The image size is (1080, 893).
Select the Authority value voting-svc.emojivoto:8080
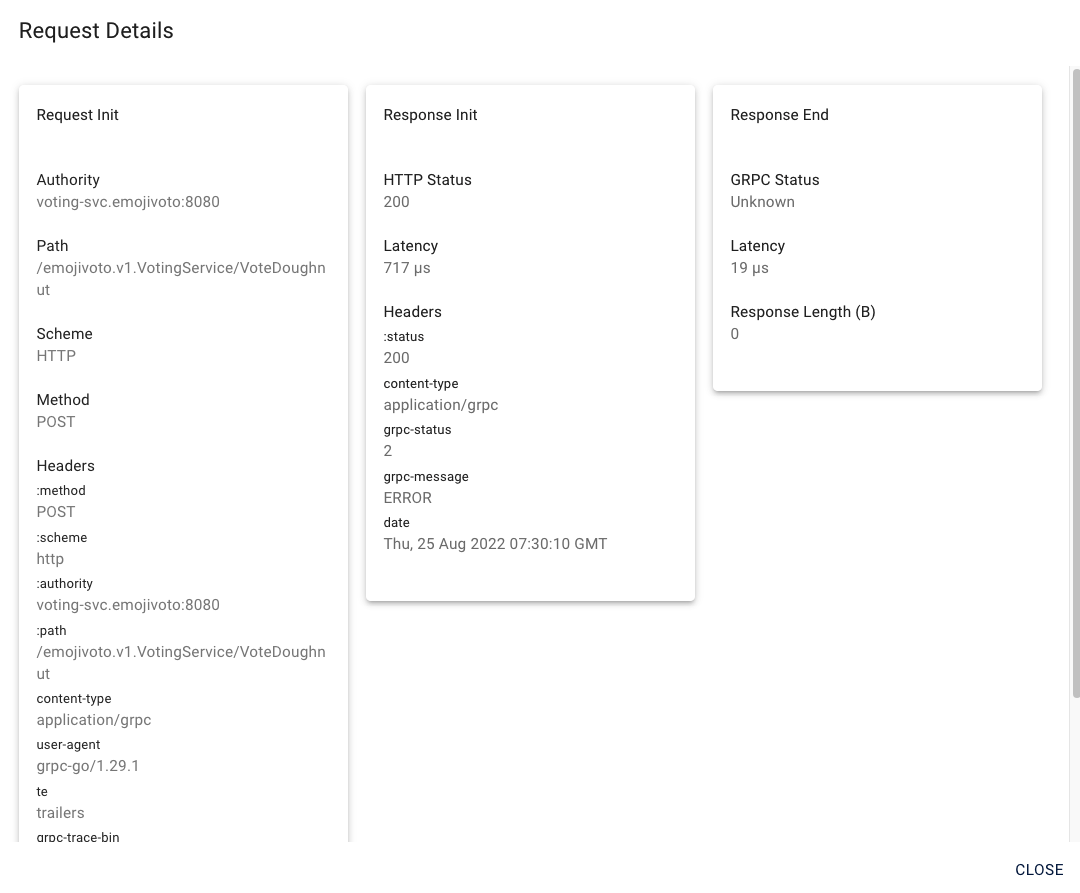click(x=128, y=202)
